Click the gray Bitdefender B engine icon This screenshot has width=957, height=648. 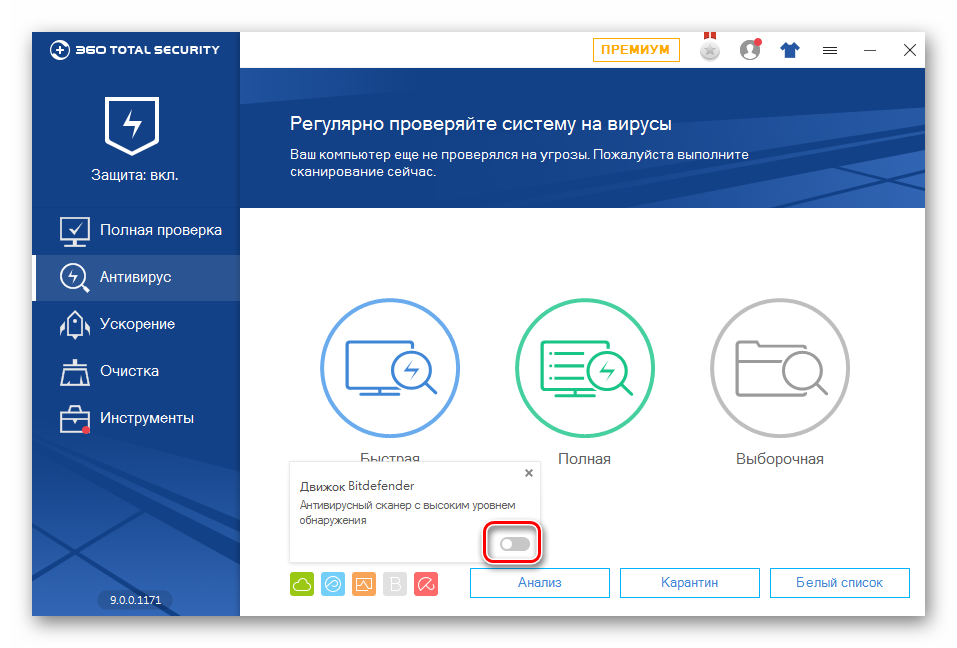[395, 583]
